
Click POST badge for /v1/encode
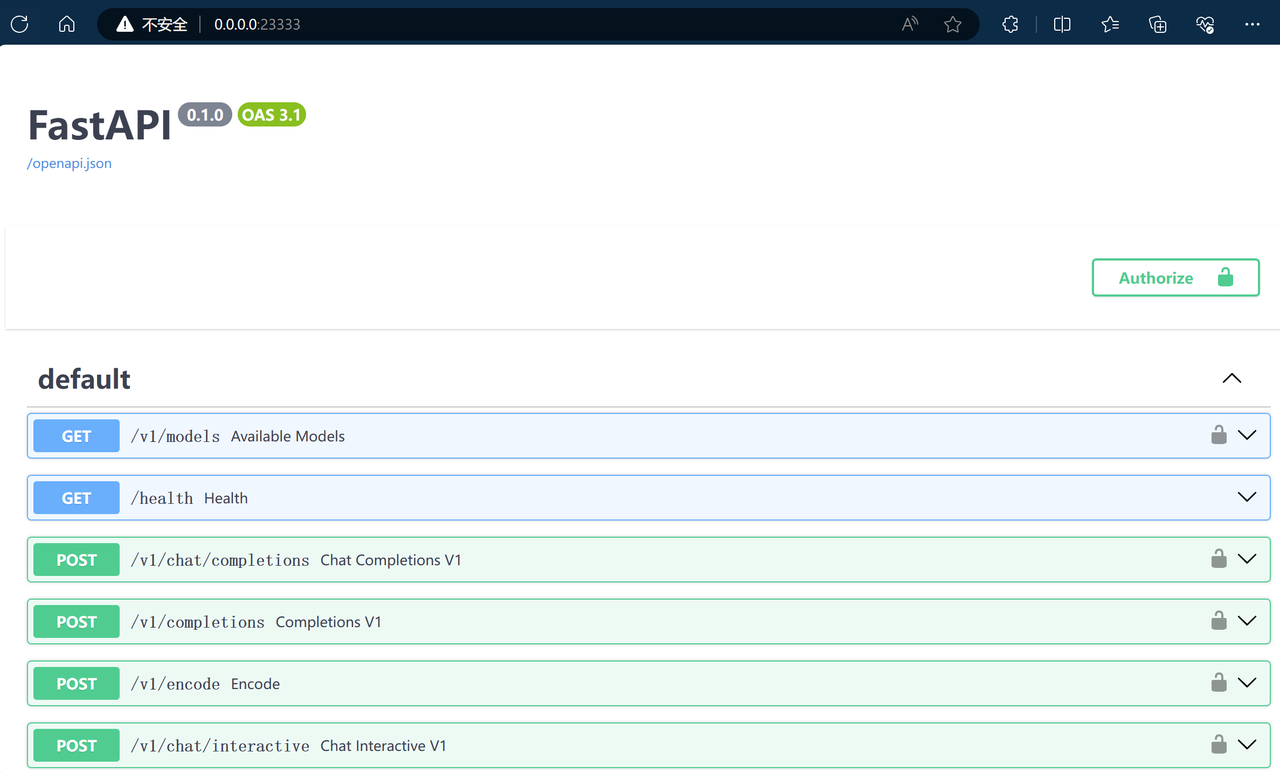(76, 684)
